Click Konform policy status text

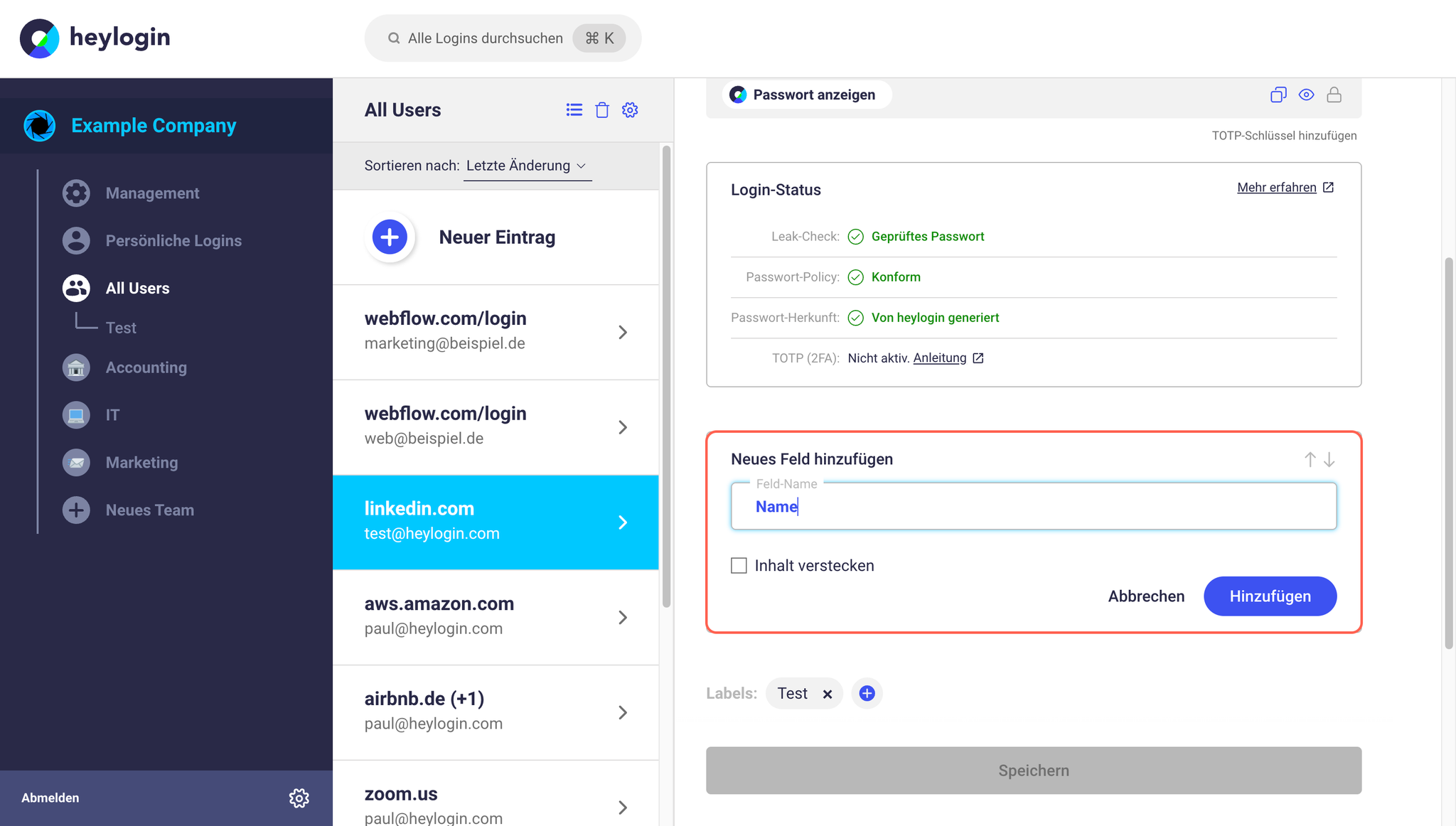[x=896, y=277]
